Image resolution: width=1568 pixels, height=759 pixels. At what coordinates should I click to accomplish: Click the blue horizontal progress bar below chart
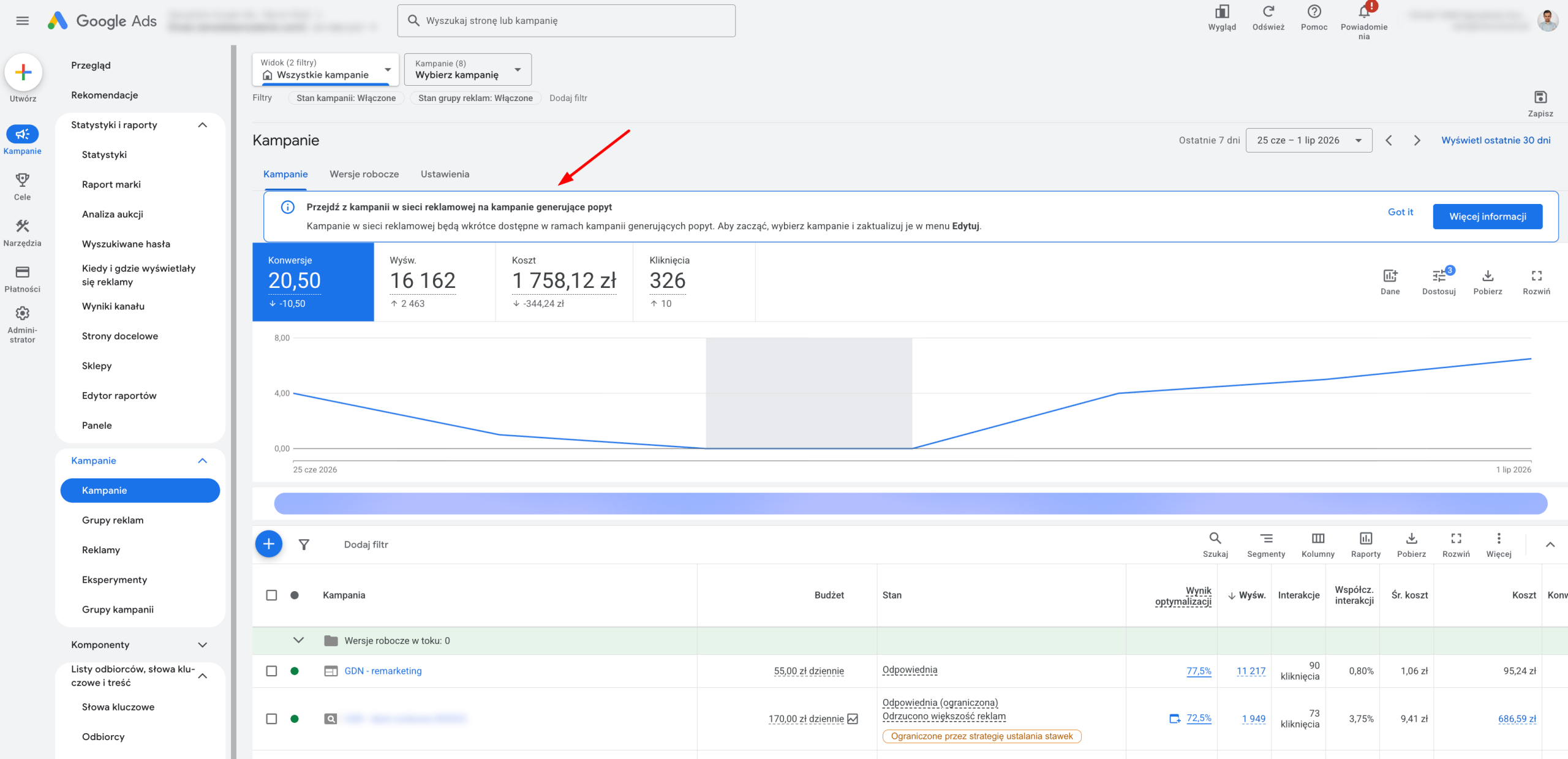pyautogui.click(x=910, y=504)
